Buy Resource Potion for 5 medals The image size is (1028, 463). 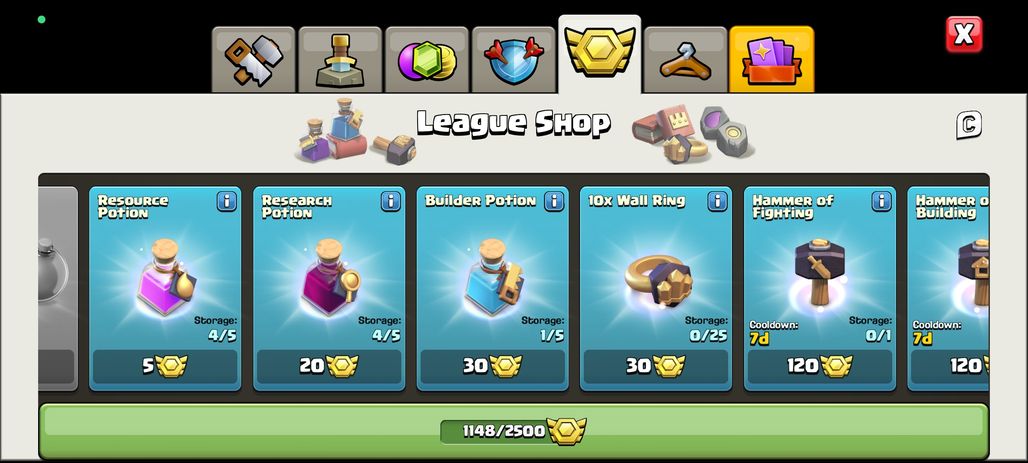click(x=165, y=366)
